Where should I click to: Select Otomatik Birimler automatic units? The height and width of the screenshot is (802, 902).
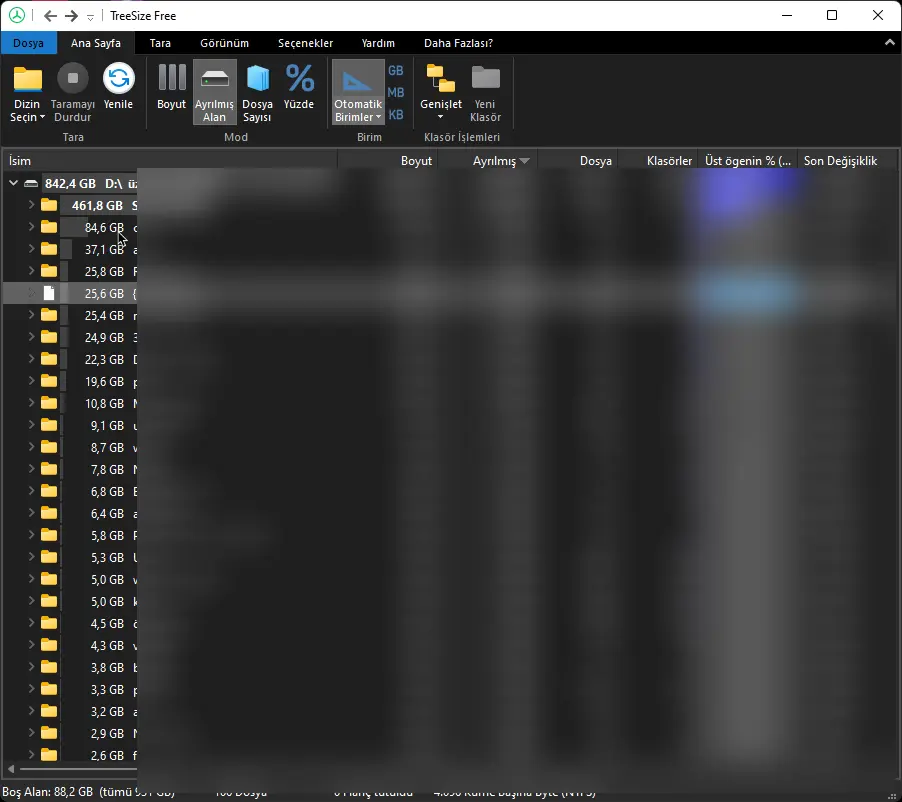358,93
